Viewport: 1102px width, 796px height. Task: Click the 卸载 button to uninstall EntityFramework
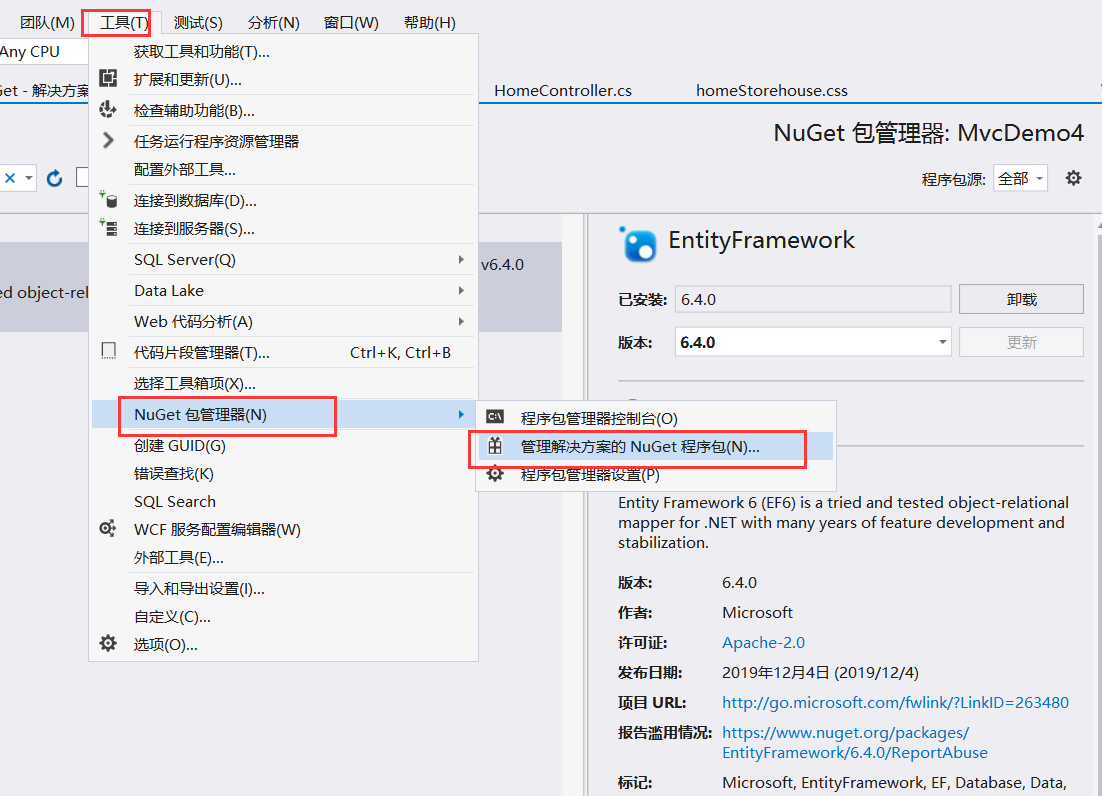(1021, 298)
